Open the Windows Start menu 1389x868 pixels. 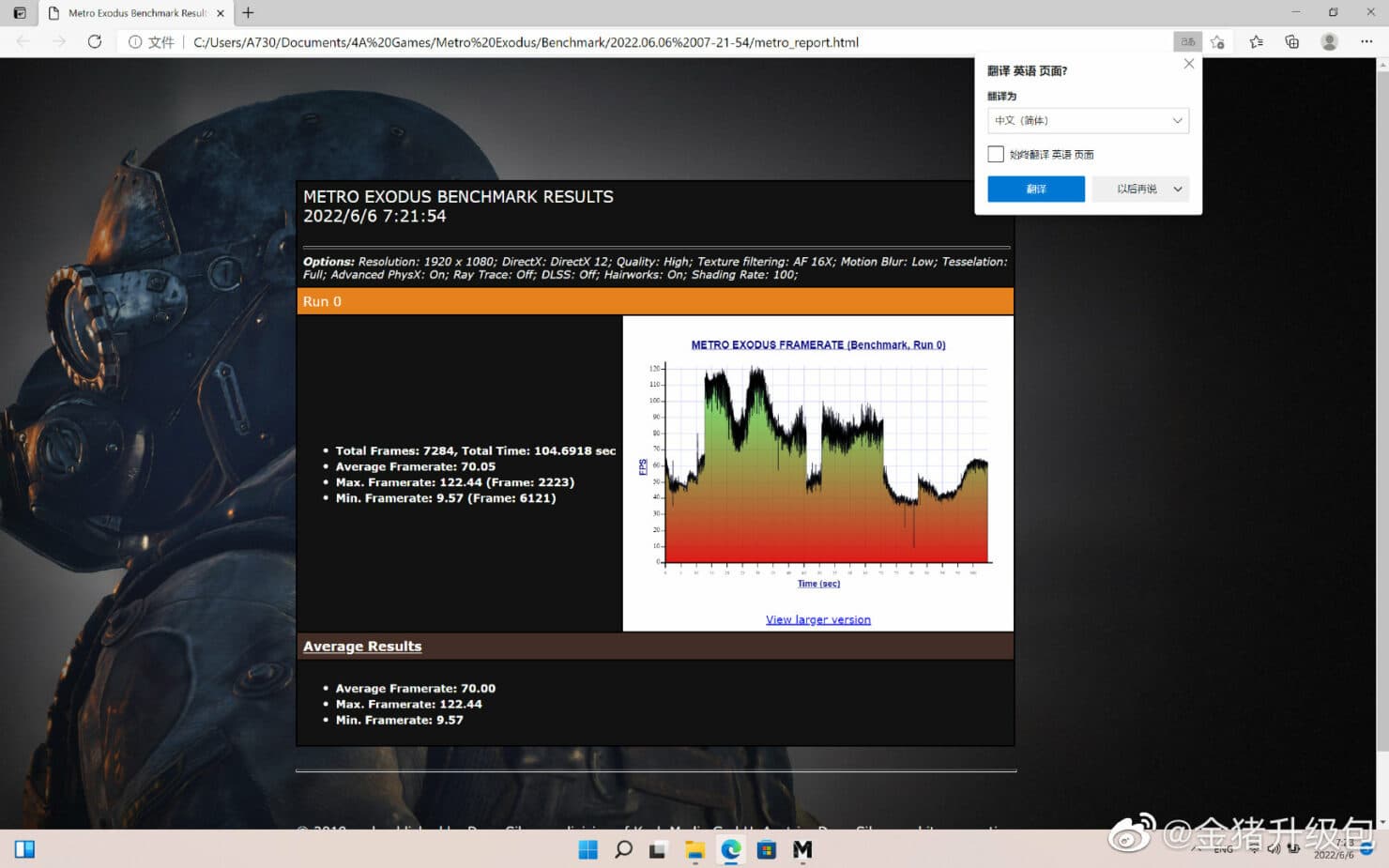[x=588, y=849]
